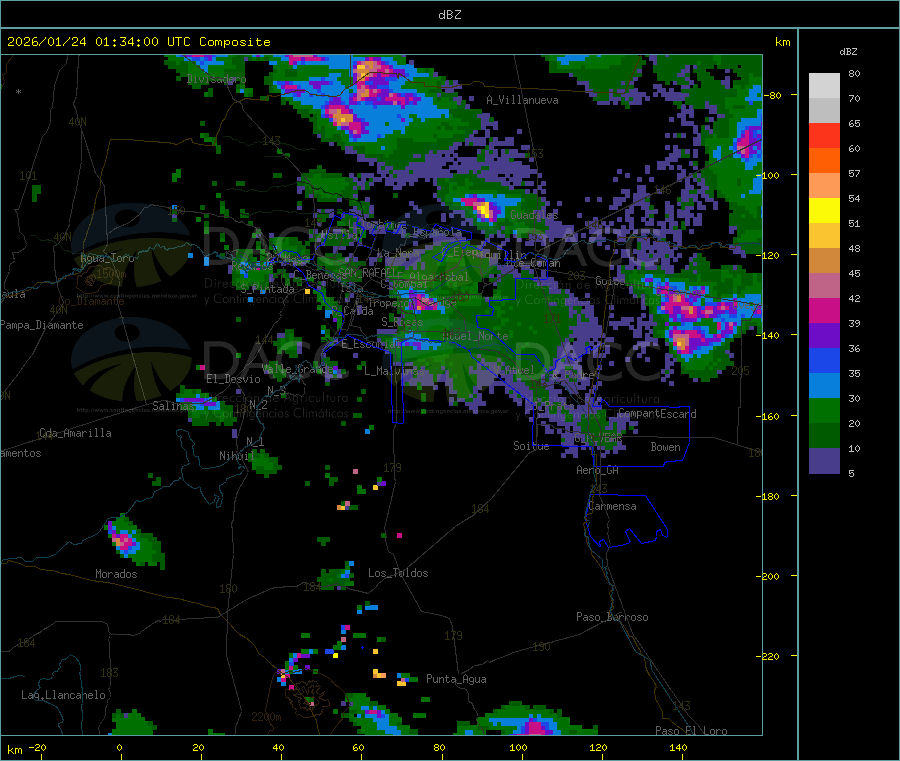Click the Salinas location label
The image size is (900, 761).
coord(173,406)
